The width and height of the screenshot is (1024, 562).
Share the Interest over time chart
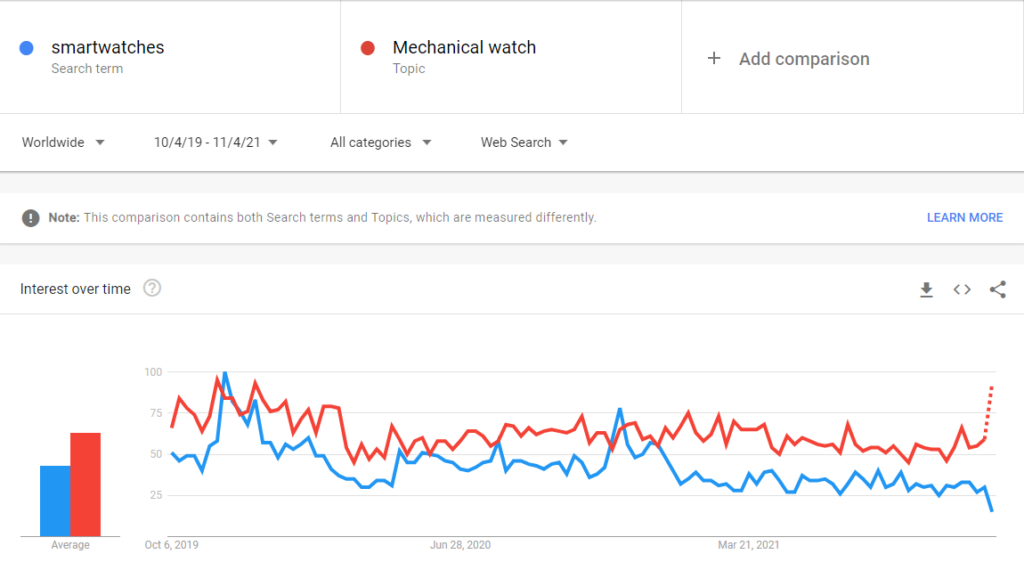coord(997,289)
